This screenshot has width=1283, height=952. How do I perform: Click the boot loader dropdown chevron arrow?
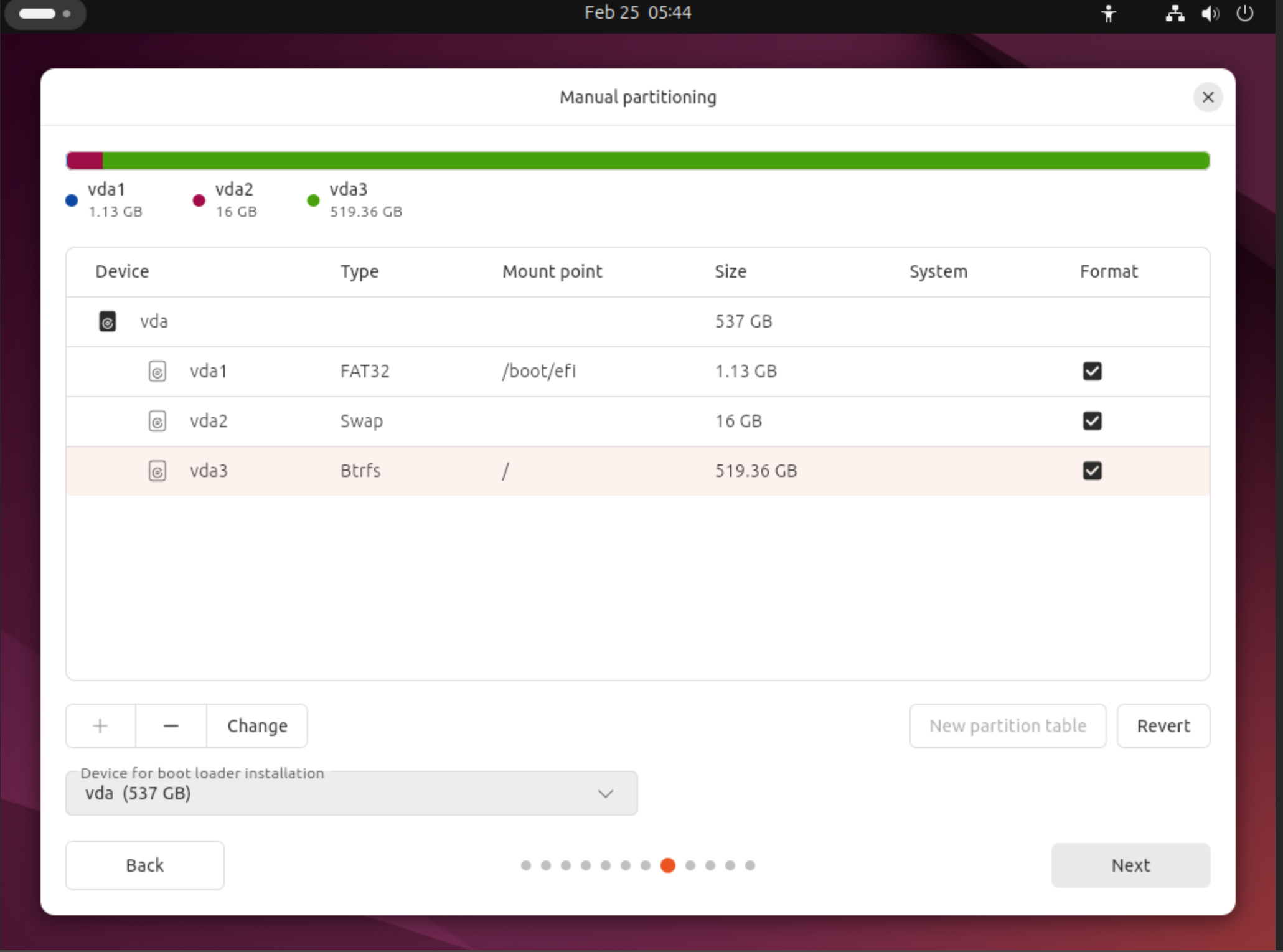tap(605, 794)
